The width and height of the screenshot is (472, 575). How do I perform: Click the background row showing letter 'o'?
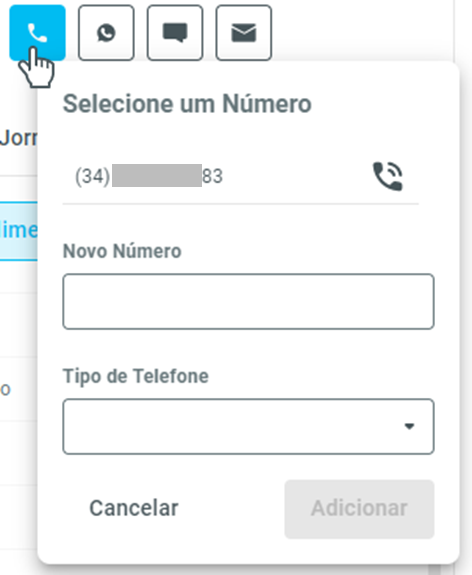5,389
